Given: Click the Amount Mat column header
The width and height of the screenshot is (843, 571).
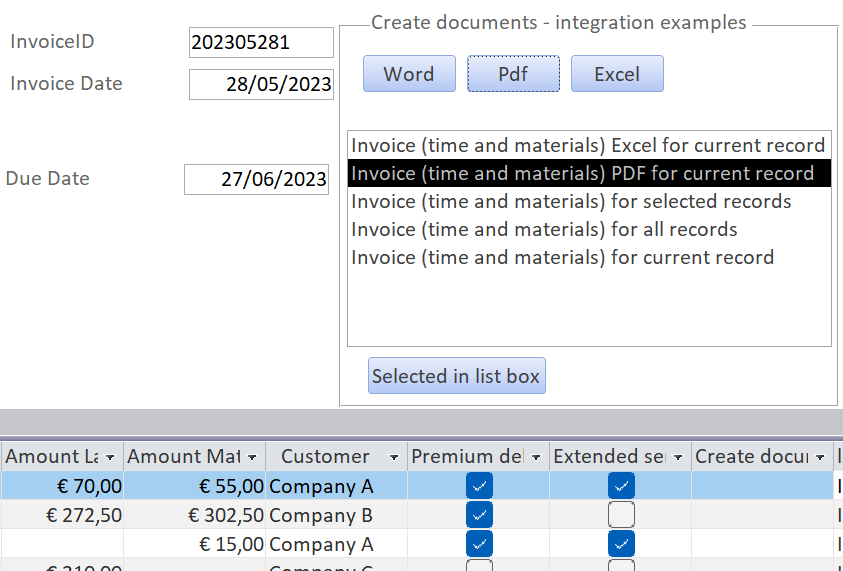Looking at the screenshot, I should pyautogui.click(x=195, y=456).
